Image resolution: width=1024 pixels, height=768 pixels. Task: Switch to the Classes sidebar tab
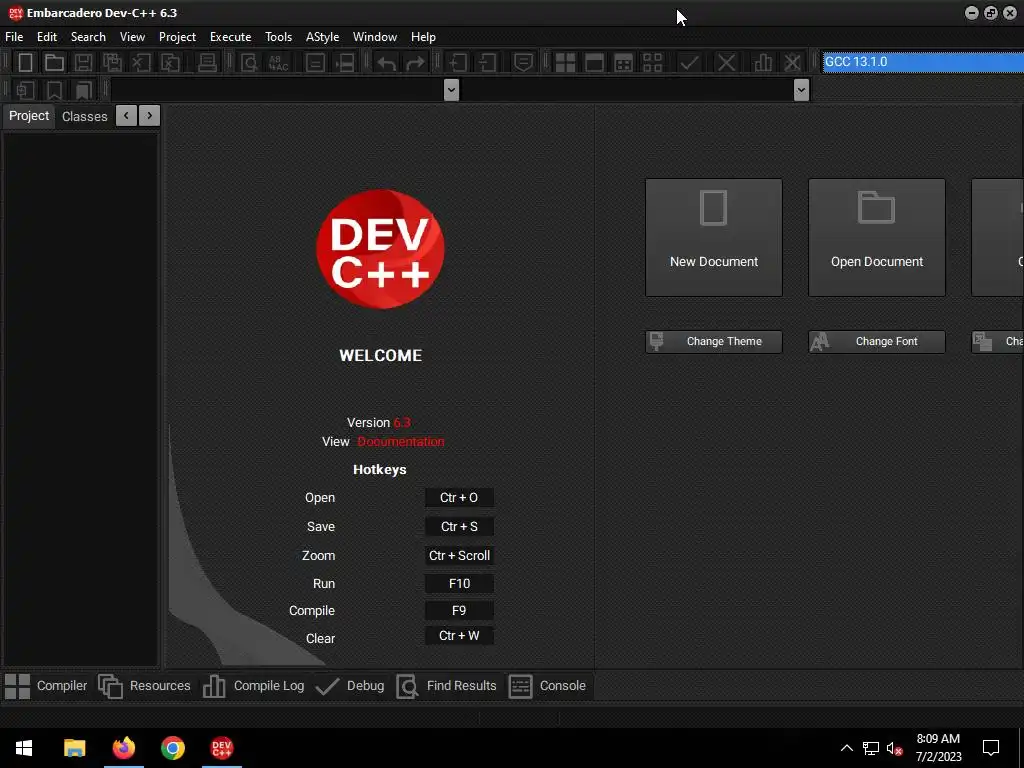[x=84, y=116]
